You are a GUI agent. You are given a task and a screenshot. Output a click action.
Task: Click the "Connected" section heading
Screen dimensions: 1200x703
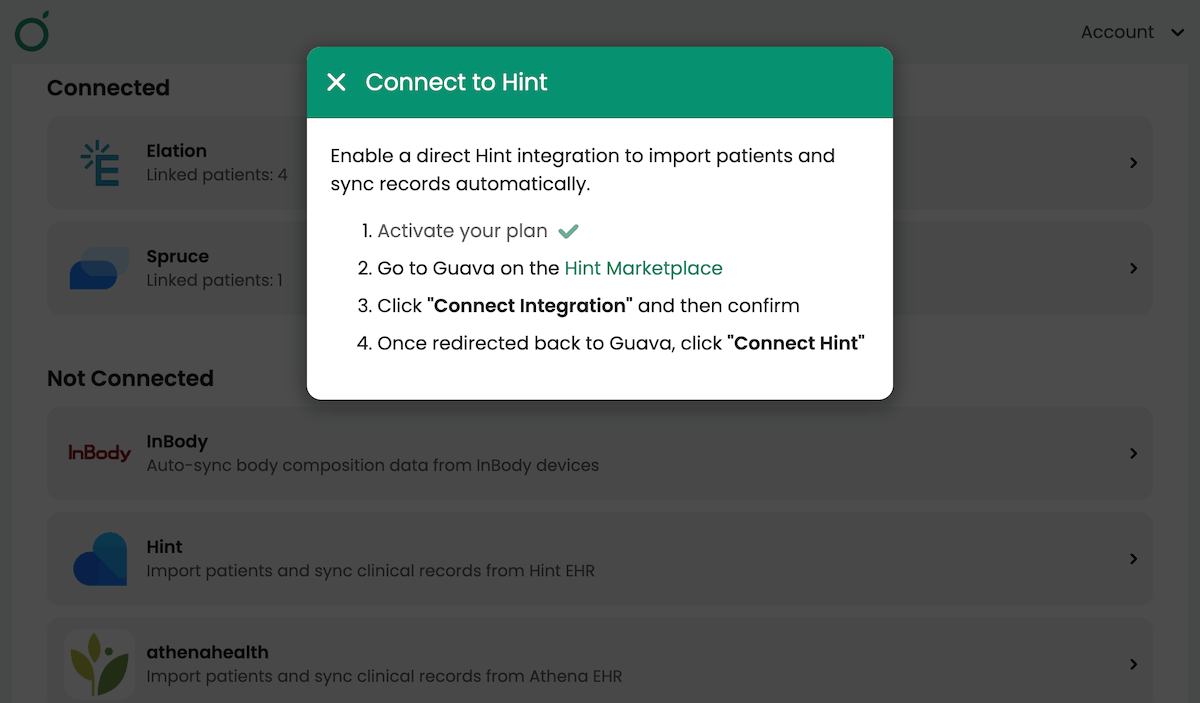coord(108,88)
